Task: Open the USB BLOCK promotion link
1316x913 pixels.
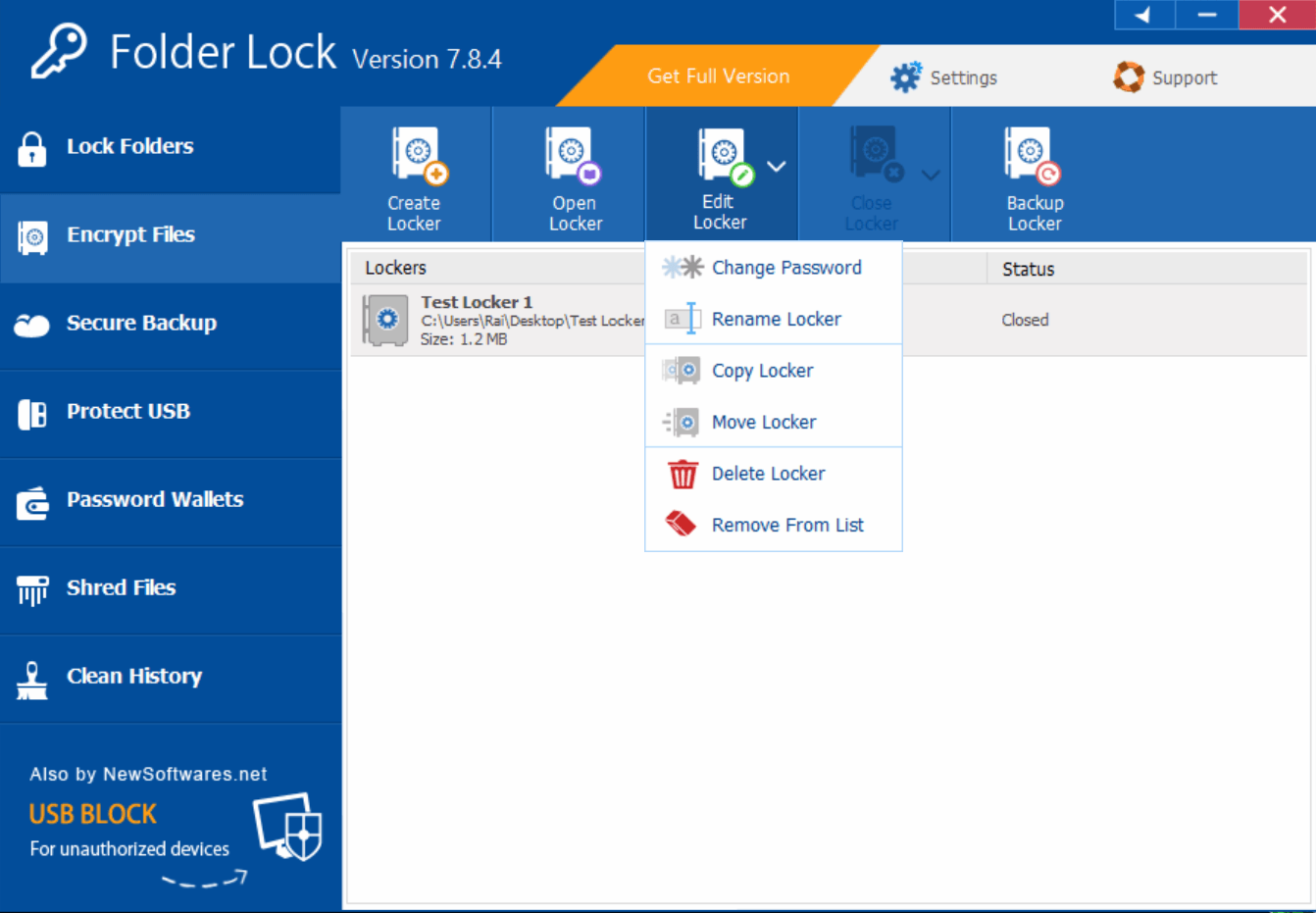Action: 91,813
